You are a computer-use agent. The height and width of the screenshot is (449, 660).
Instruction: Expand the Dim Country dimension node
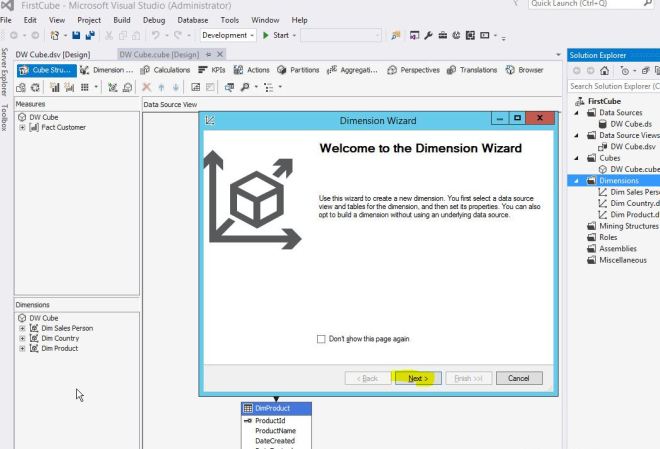pos(22,338)
